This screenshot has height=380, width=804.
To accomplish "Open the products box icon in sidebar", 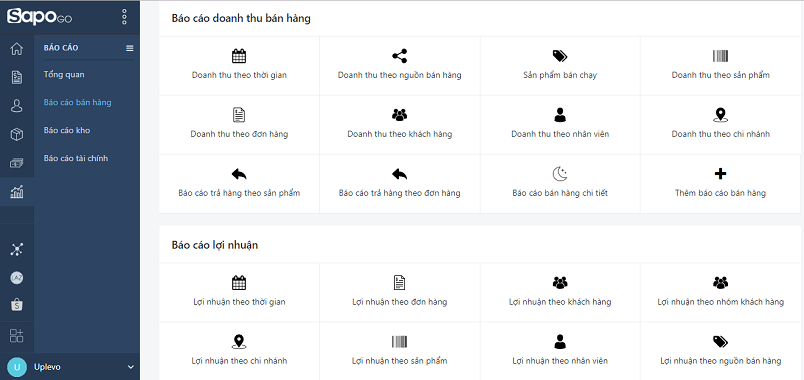I will pyautogui.click(x=17, y=135).
